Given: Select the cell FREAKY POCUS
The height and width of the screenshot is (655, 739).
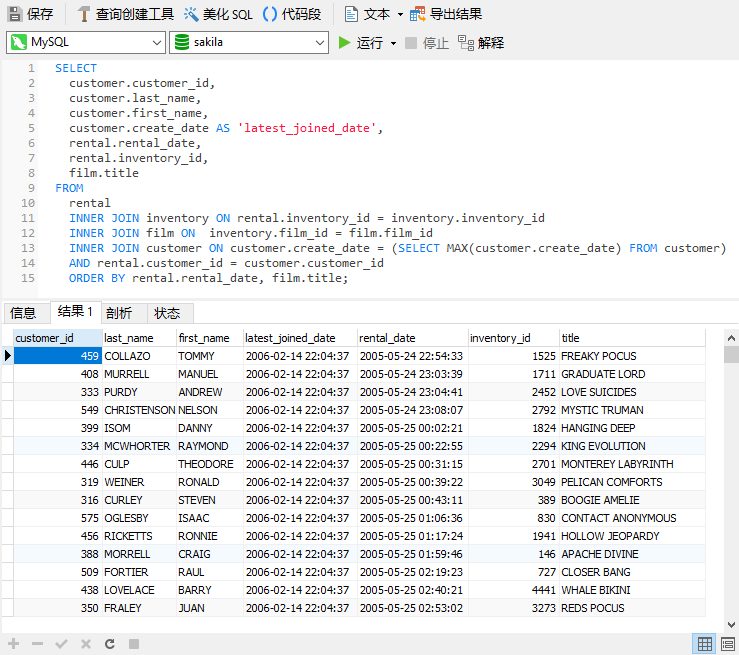Looking at the screenshot, I should tap(632, 356).
